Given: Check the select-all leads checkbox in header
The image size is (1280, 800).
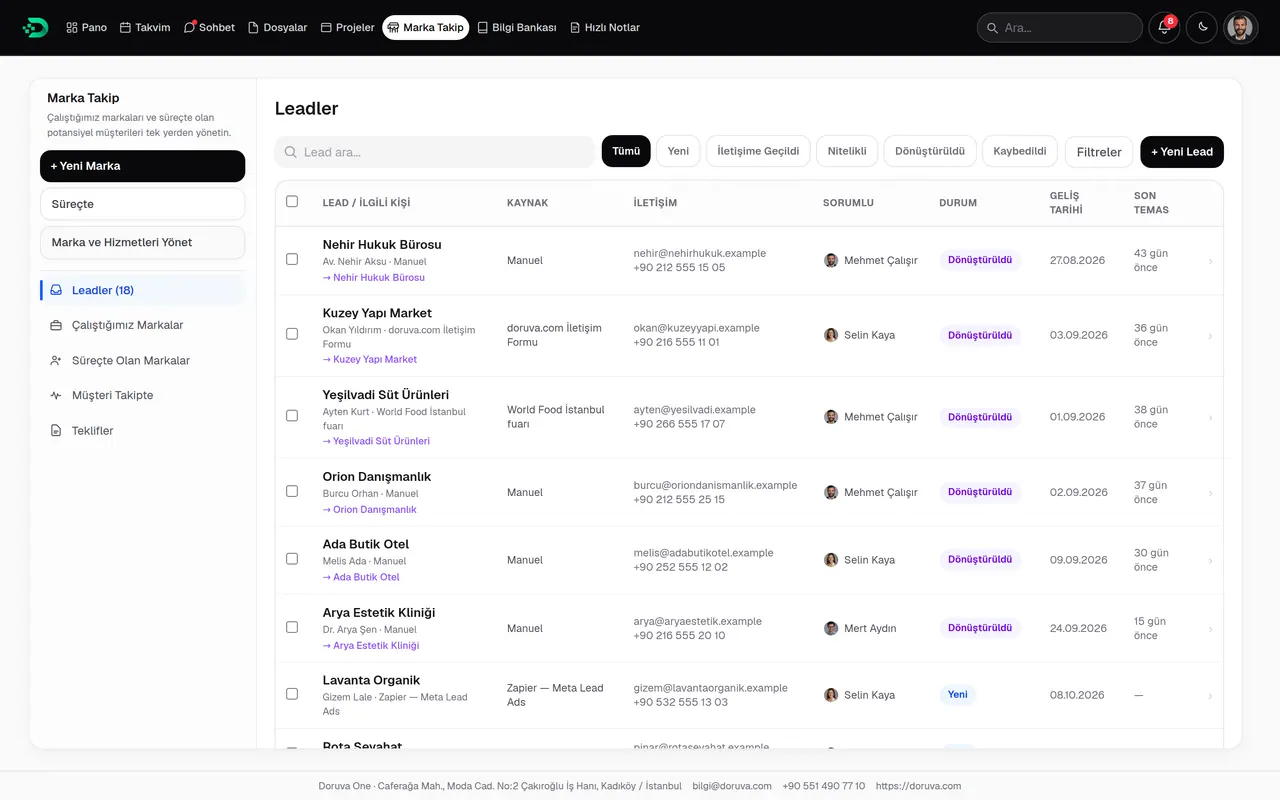Looking at the screenshot, I should [292, 201].
